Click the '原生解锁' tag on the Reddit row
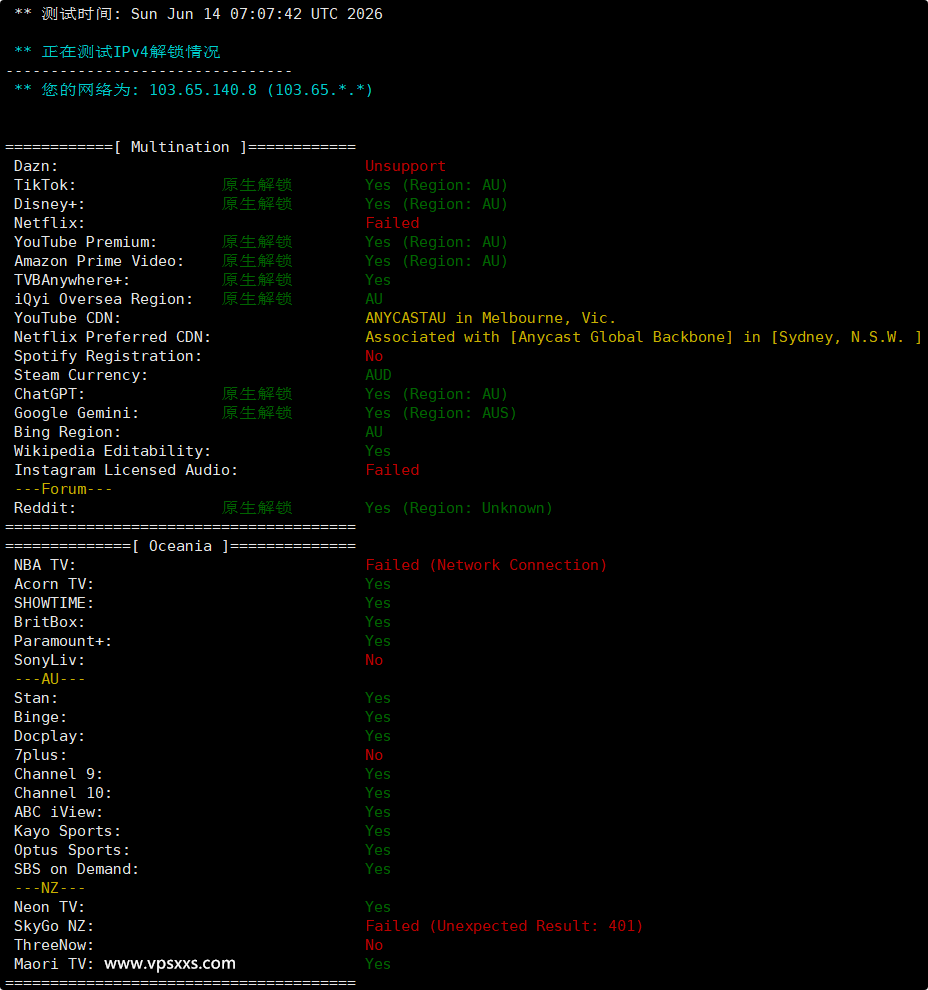 (257, 508)
